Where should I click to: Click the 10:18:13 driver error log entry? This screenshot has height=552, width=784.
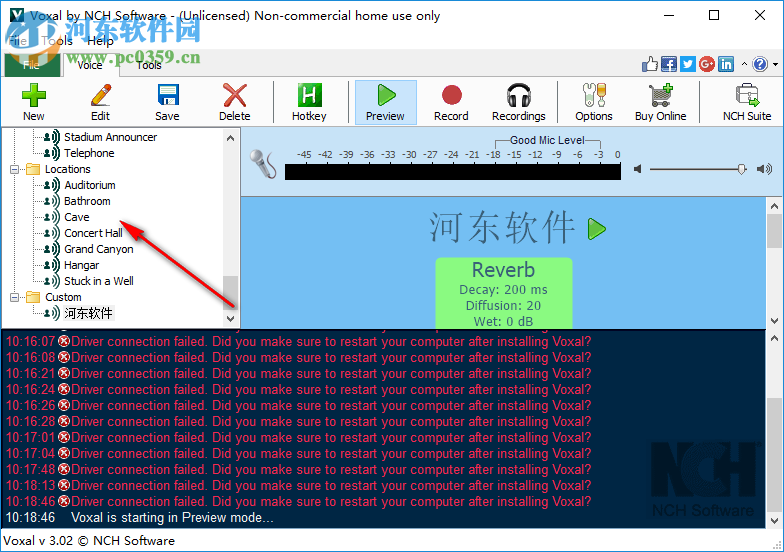[298, 486]
